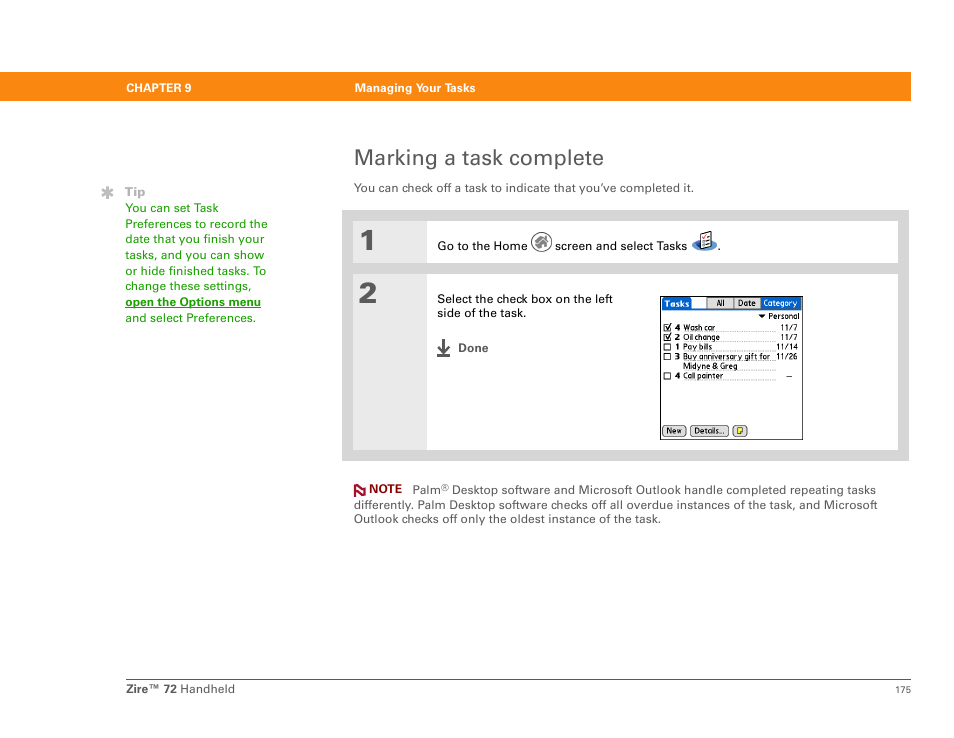This screenshot has width=954, height=738.
Task: Open the Personal category dropdown
Action: tap(779, 316)
